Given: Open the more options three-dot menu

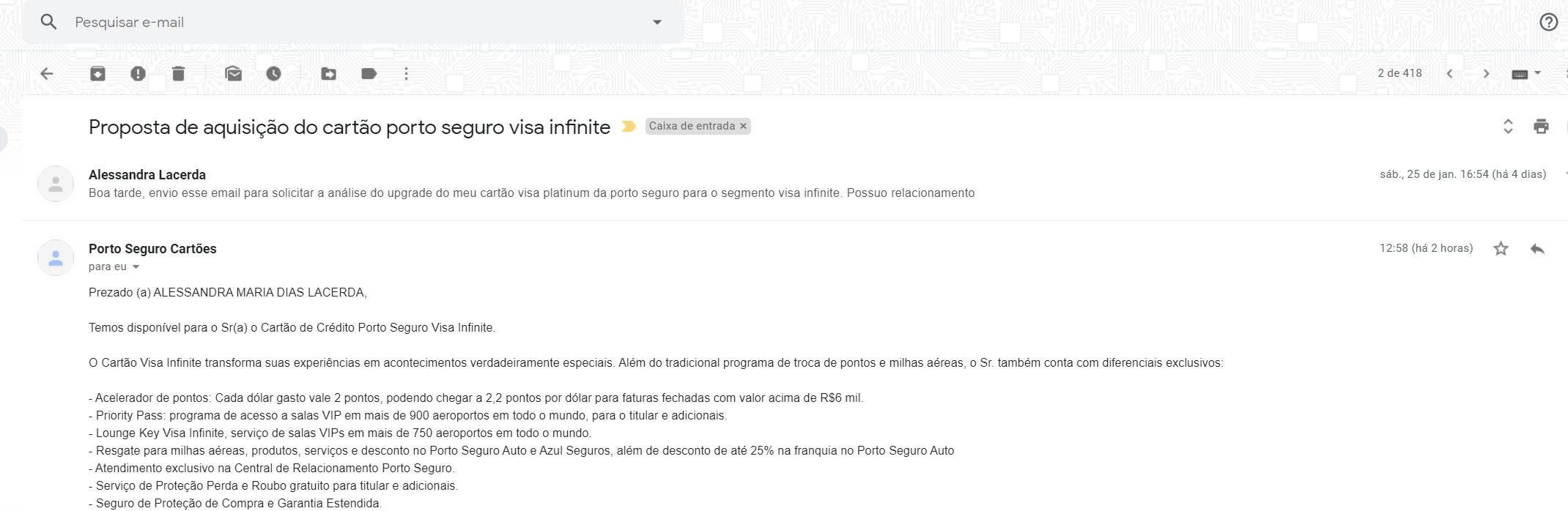Looking at the screenshot, I should pos(407,73).
